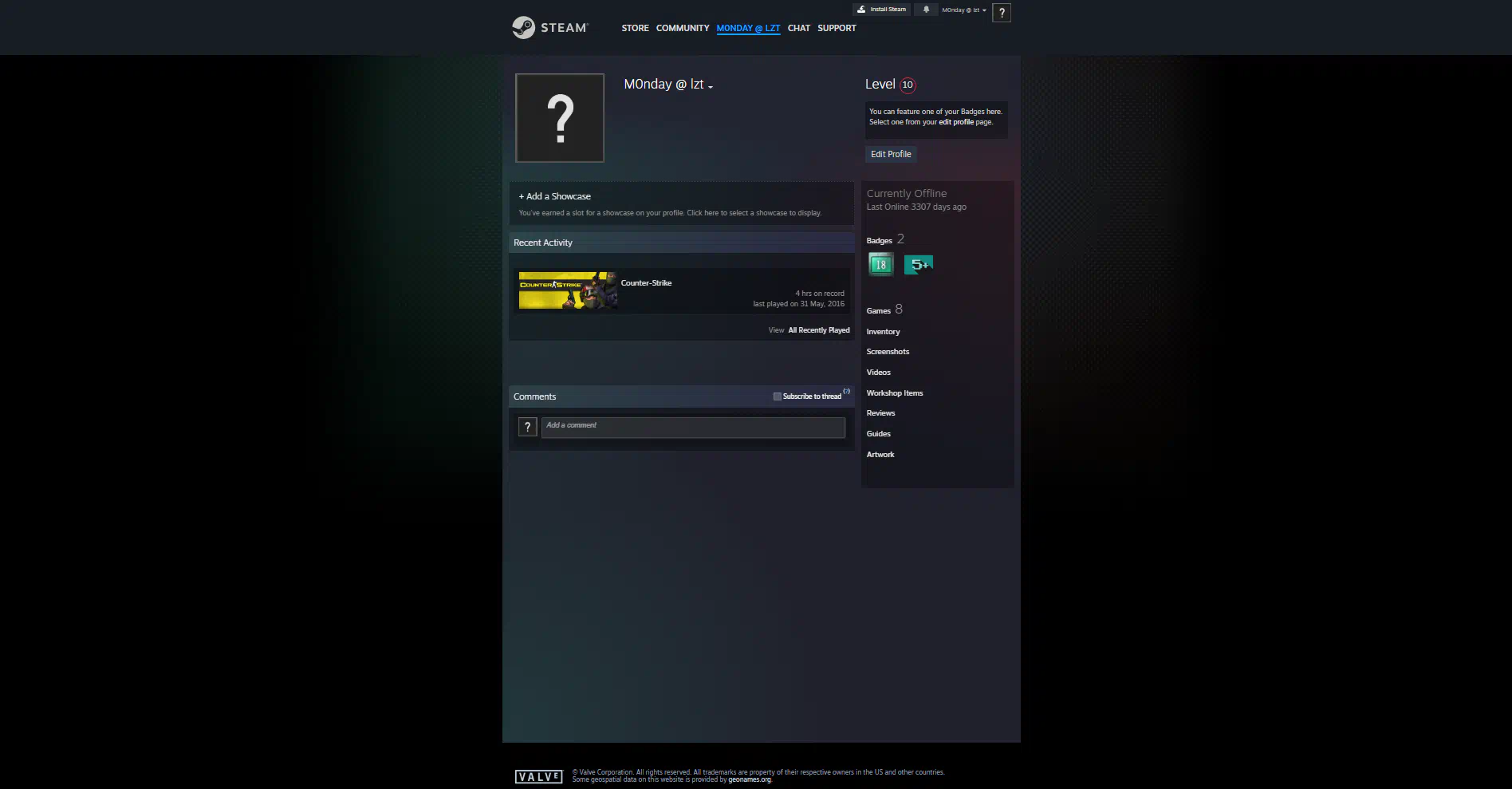This screenshot has height=789, width=1512.
Task: Open the Artwork link
Action: click(880, 455)
